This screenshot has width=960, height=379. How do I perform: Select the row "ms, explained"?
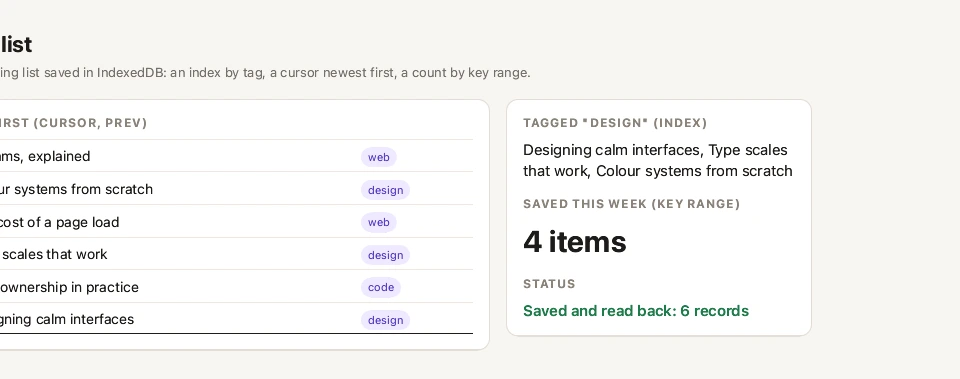coord(236,156)
